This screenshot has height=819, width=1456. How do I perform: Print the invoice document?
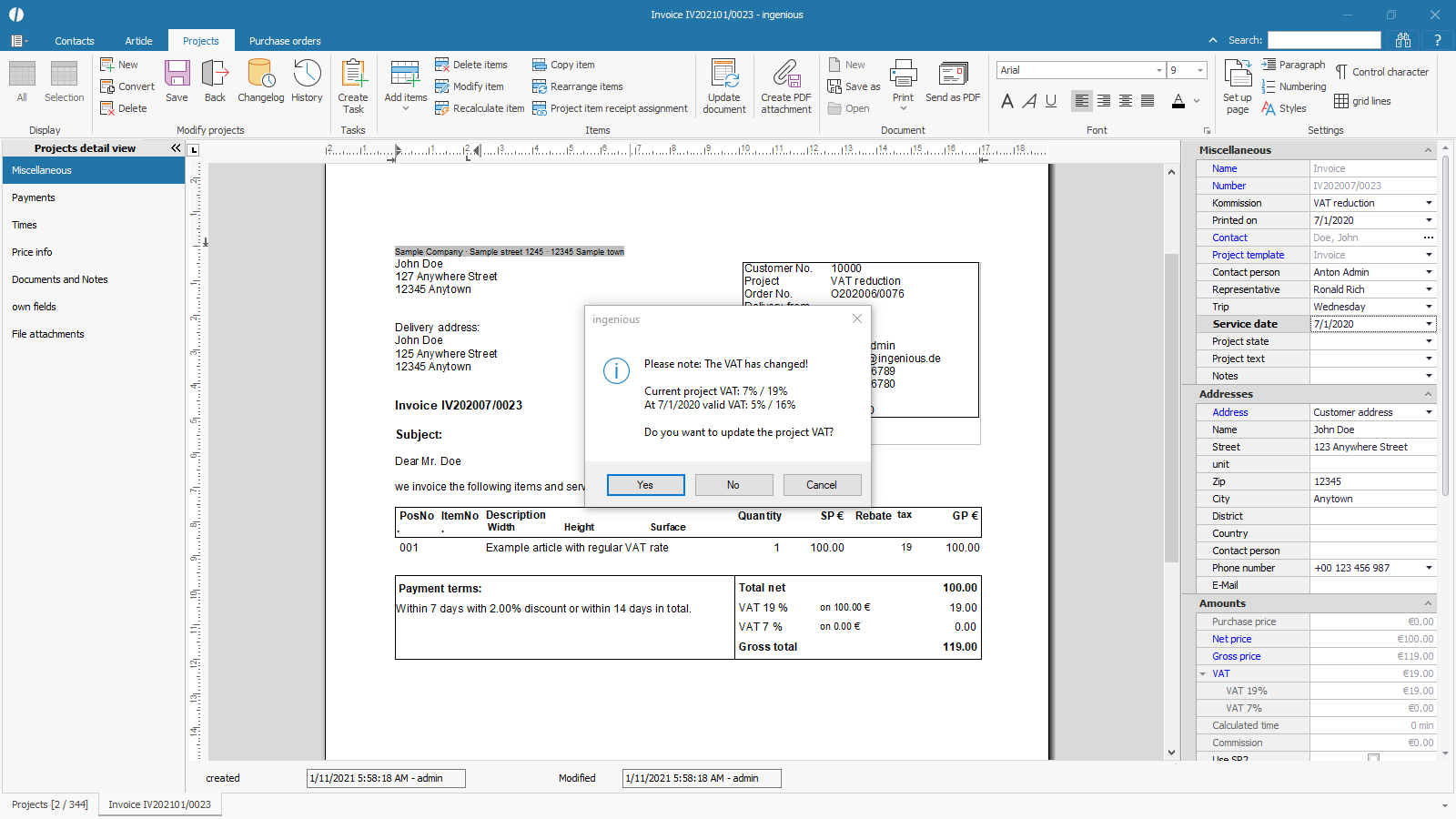(903, 80)
